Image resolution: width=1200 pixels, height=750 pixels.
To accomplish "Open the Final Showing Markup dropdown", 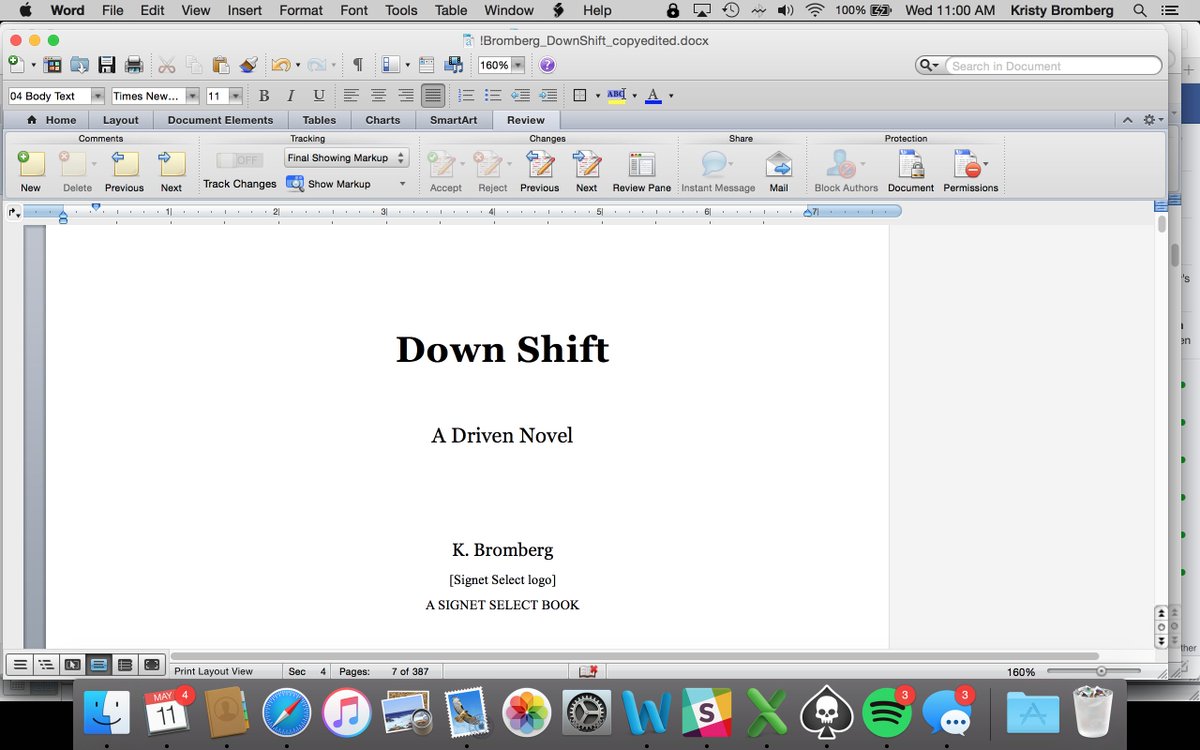I will coord(346,158).
